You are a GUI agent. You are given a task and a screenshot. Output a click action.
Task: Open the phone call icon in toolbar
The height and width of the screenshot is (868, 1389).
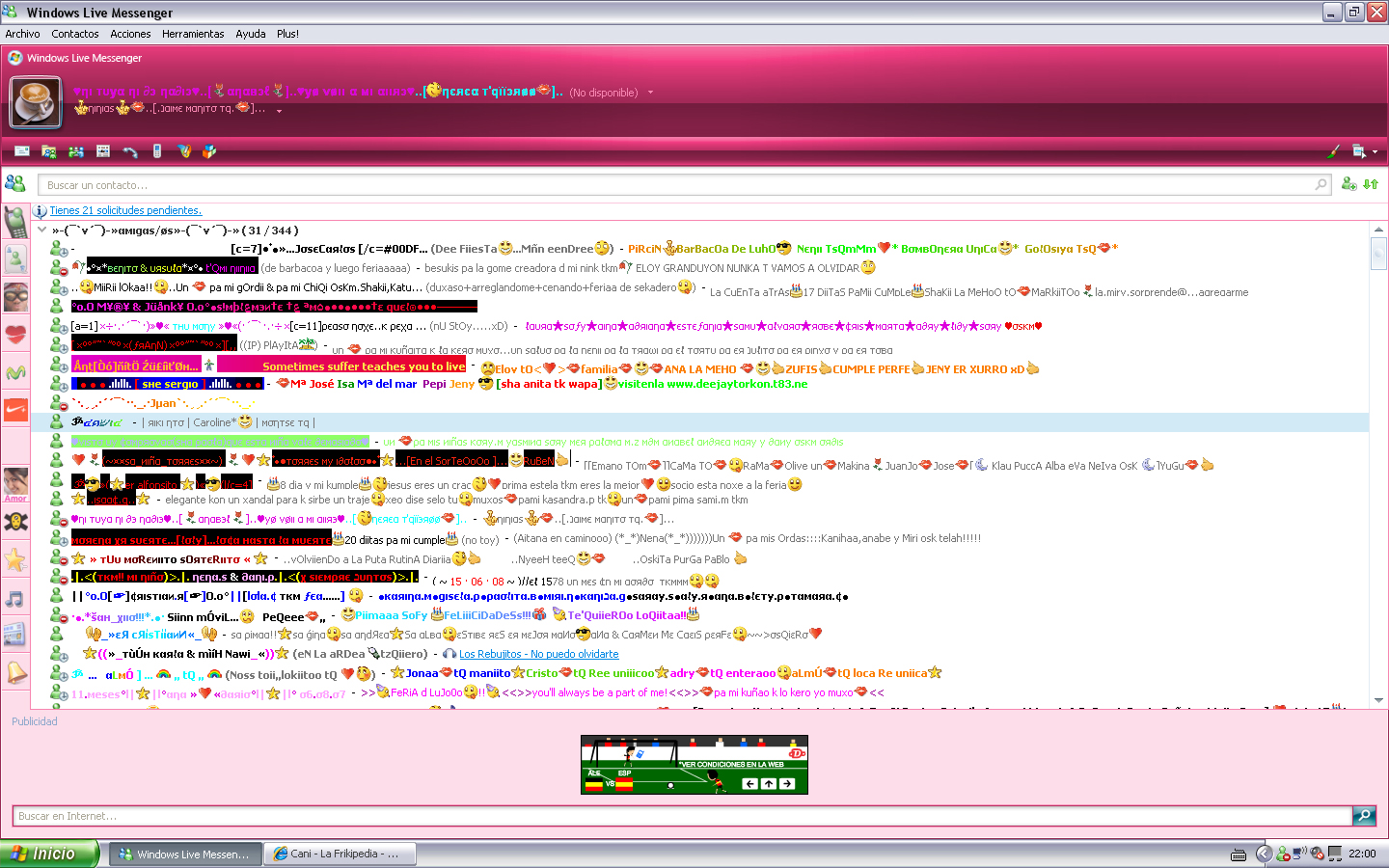130,151
